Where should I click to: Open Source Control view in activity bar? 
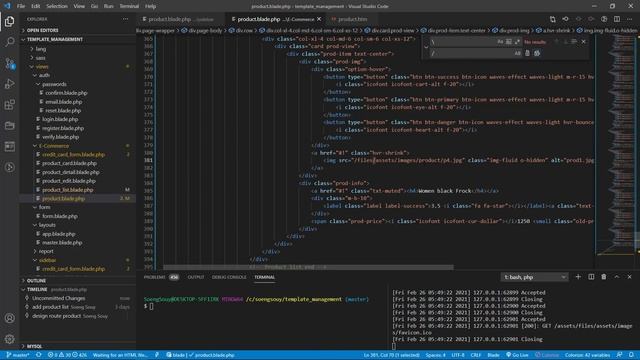coord(9,63)
